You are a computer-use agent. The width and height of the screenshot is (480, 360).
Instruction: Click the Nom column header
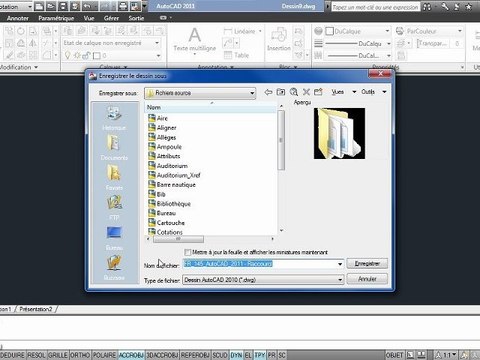[x=211, y=107]
